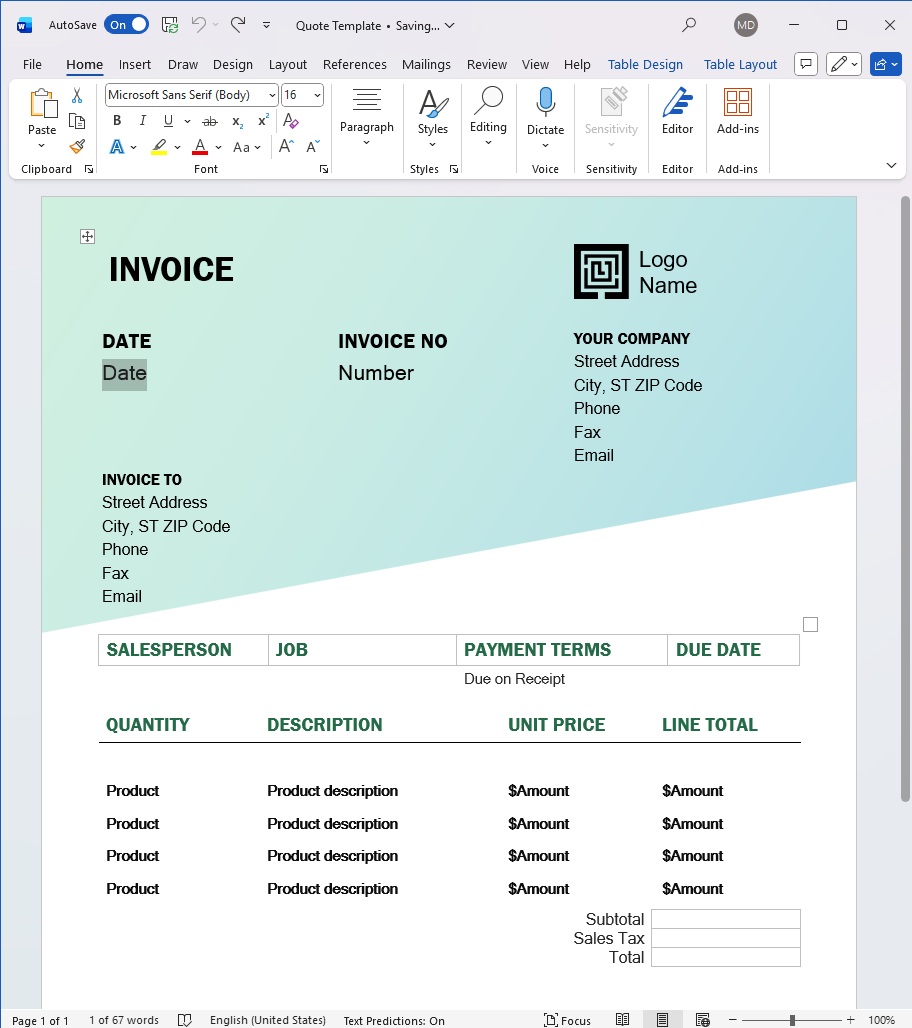
Task: Toggle bold formatting
Action: pos(117,119)
